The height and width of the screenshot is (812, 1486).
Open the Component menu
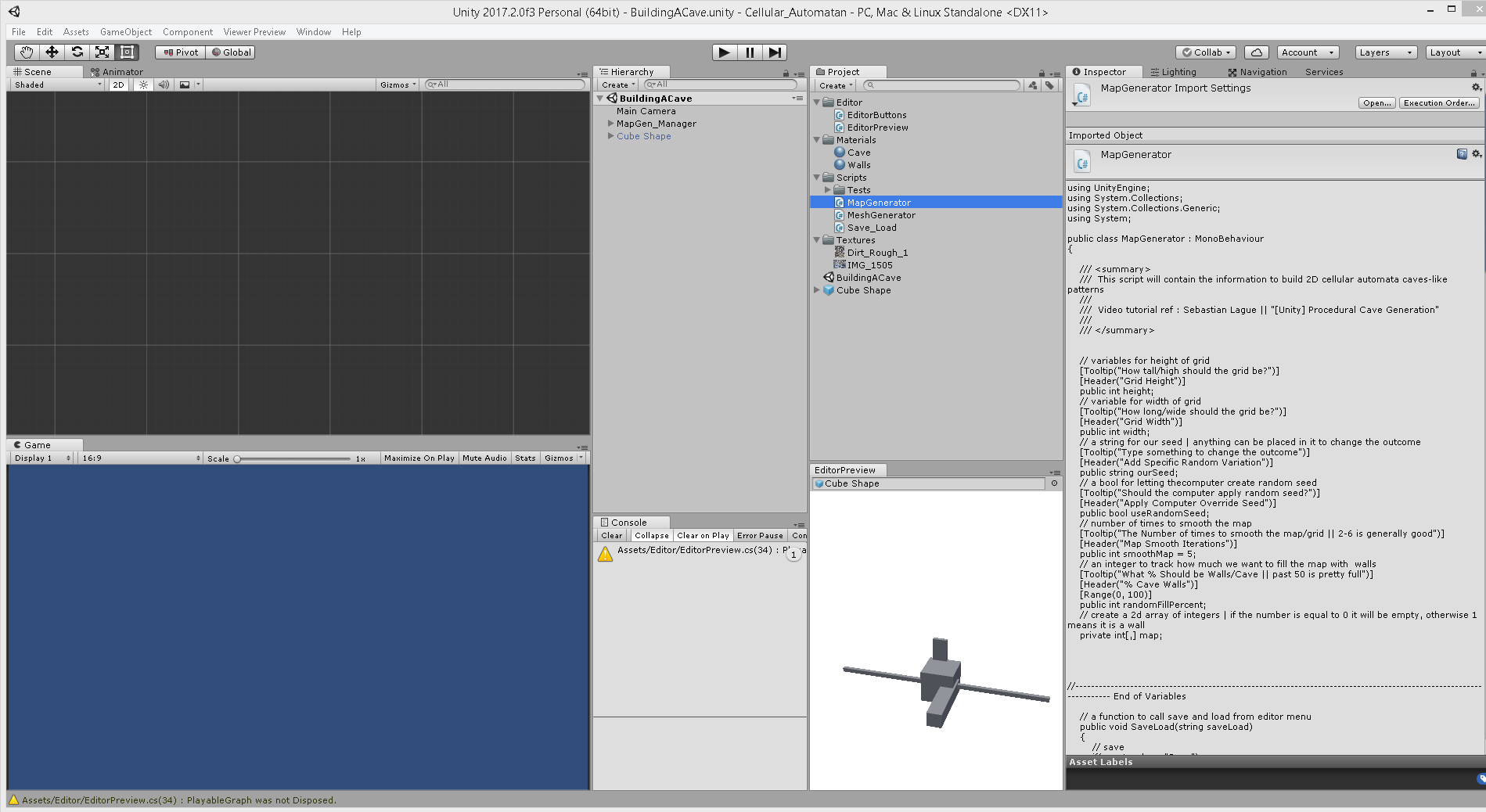188,32
